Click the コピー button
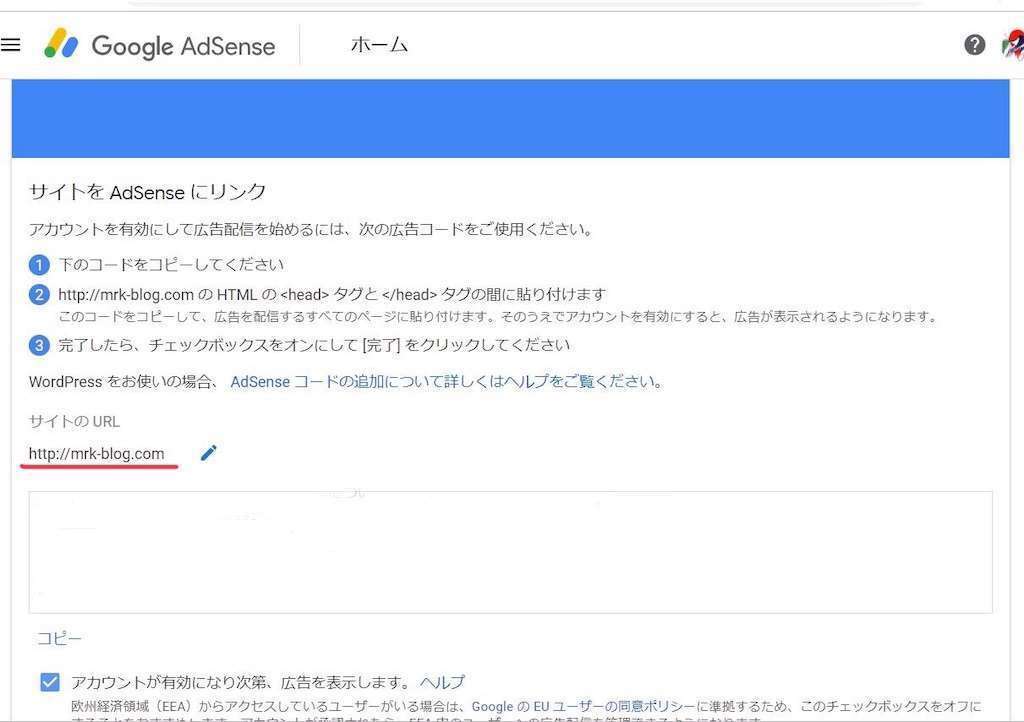The image size is (1024, 722). tap(59, 638)
